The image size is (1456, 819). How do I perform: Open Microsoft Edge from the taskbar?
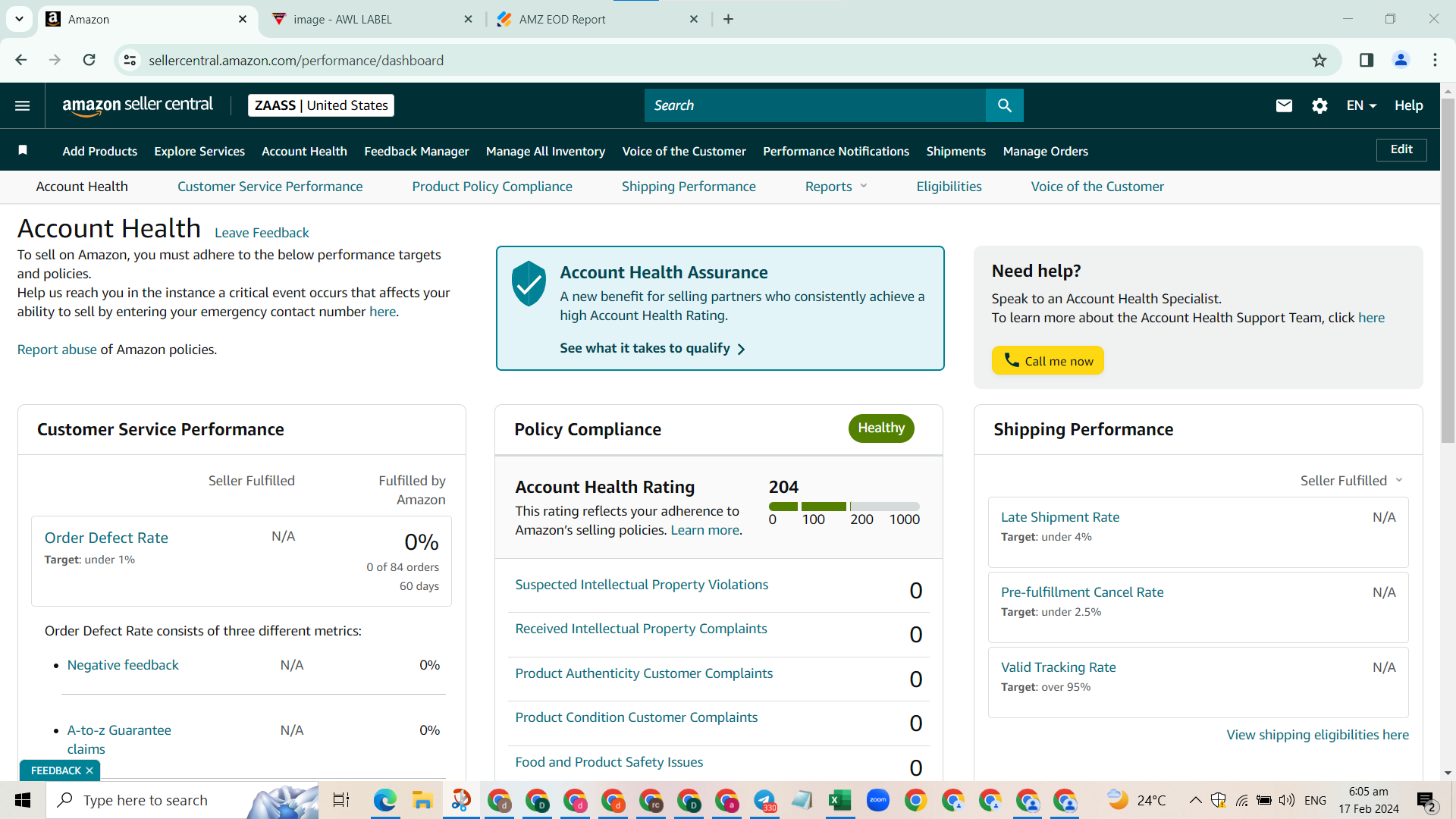pos(385,800)
